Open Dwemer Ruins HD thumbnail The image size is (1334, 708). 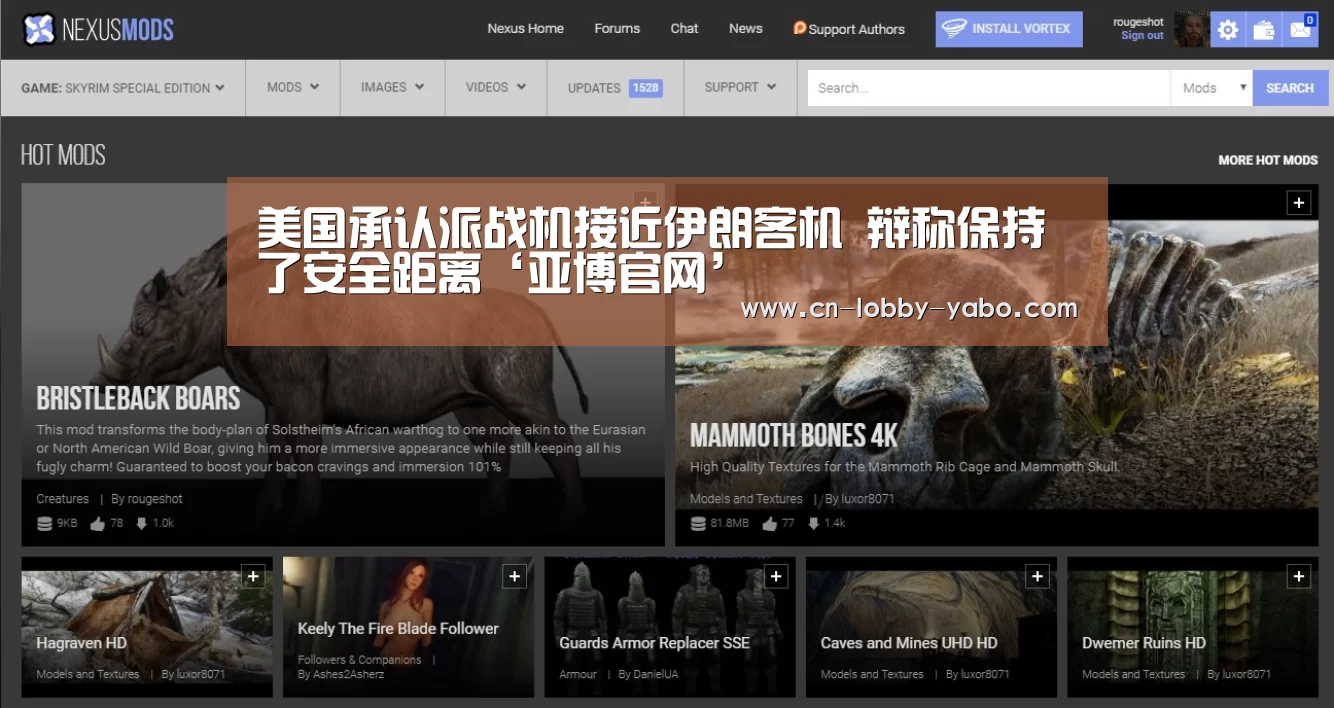(x=1193, y=627)
